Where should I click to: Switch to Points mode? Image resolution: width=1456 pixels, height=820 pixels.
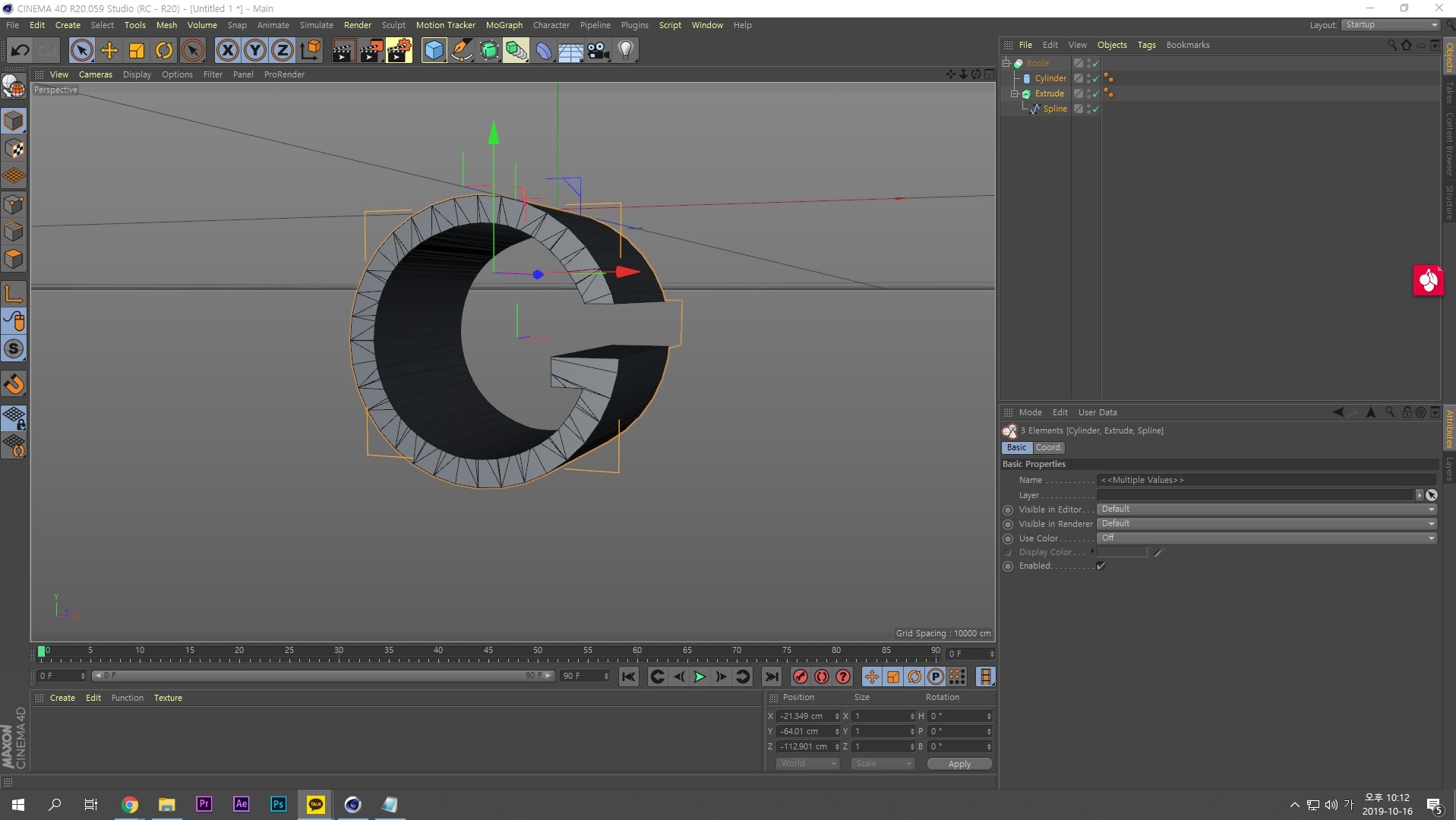point(14,204)
